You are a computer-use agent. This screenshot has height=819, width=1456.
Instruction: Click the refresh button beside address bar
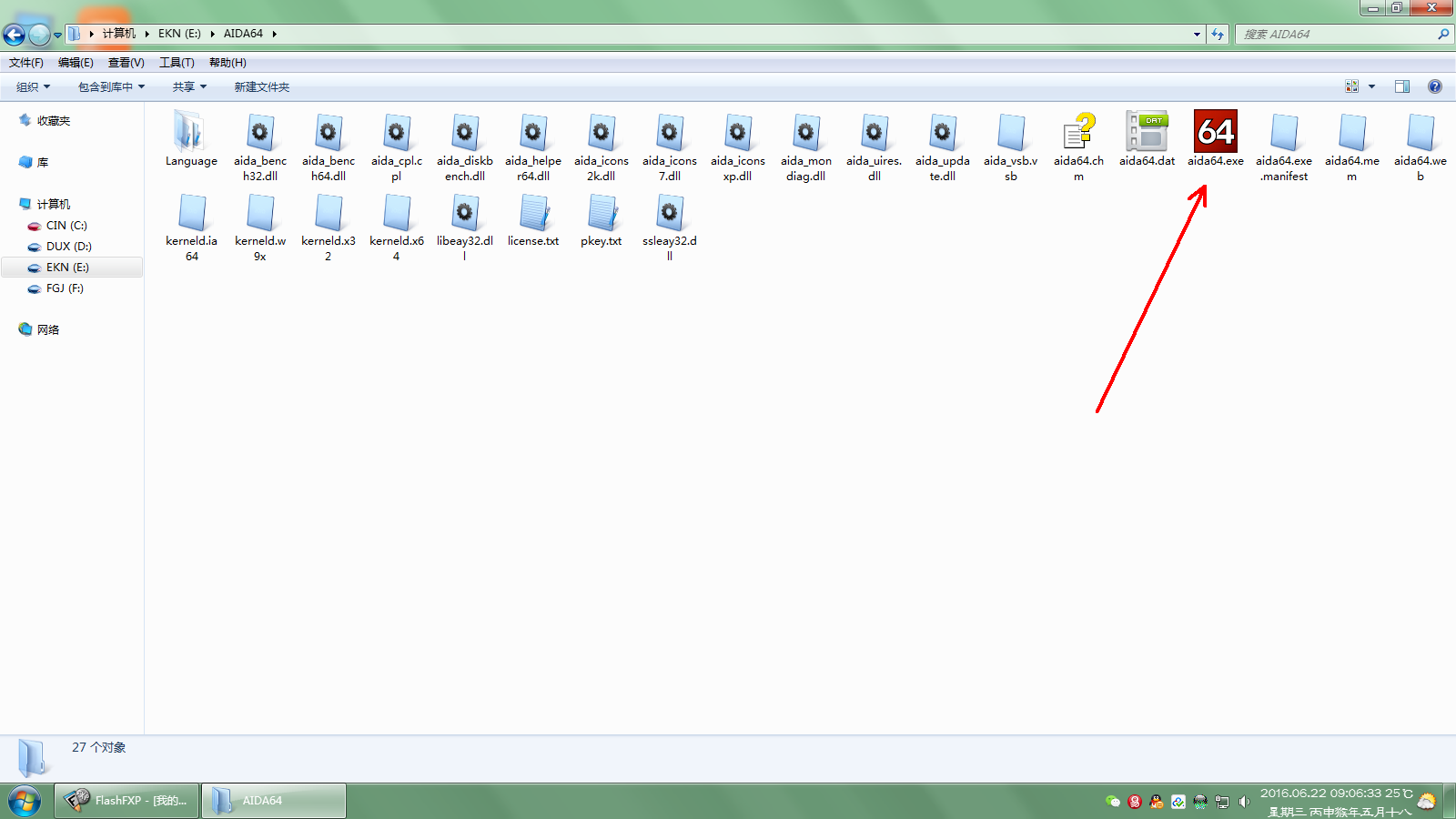coord(1218,34)
